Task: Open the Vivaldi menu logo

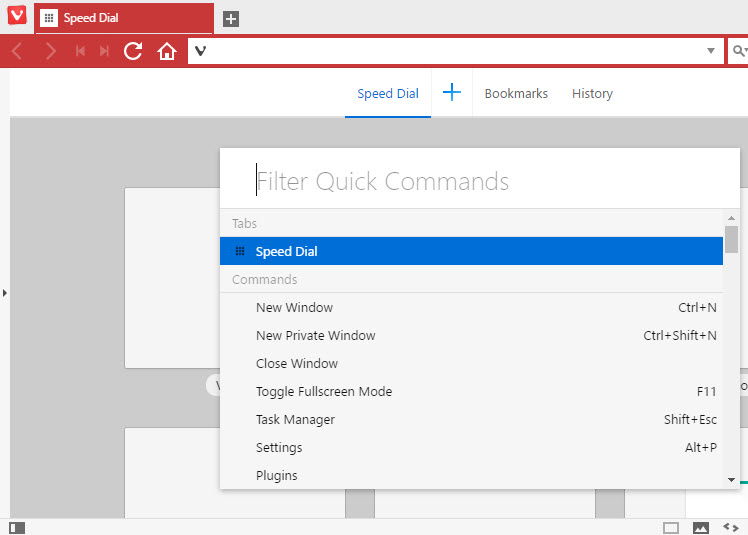Action: click(x=17, y=15)
